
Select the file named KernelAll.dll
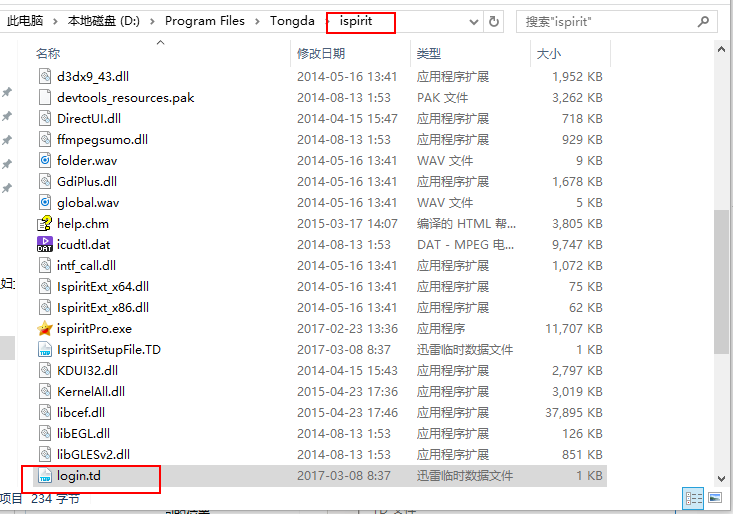point(91,392)
